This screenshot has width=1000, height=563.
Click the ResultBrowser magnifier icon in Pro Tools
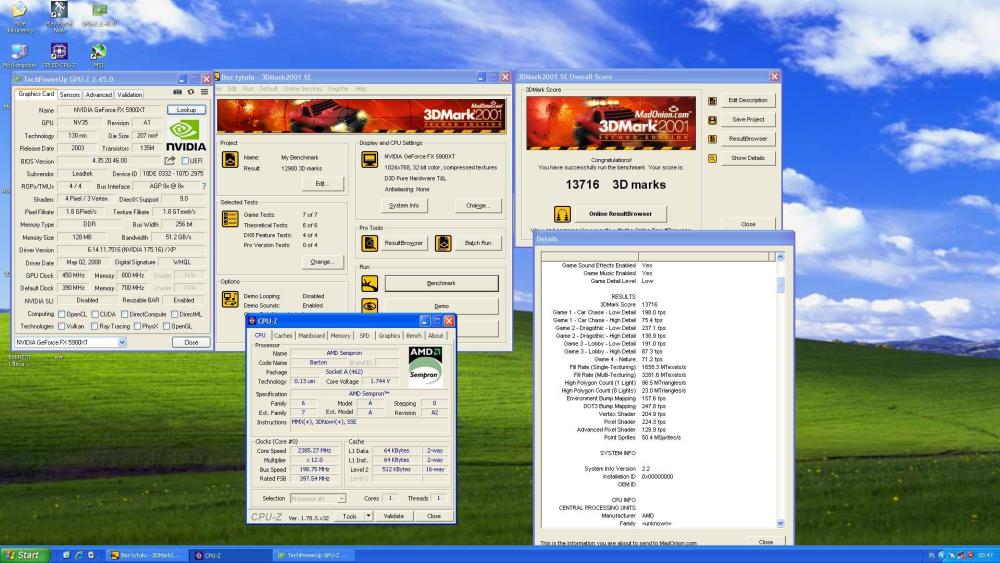[x=369, y=243]
